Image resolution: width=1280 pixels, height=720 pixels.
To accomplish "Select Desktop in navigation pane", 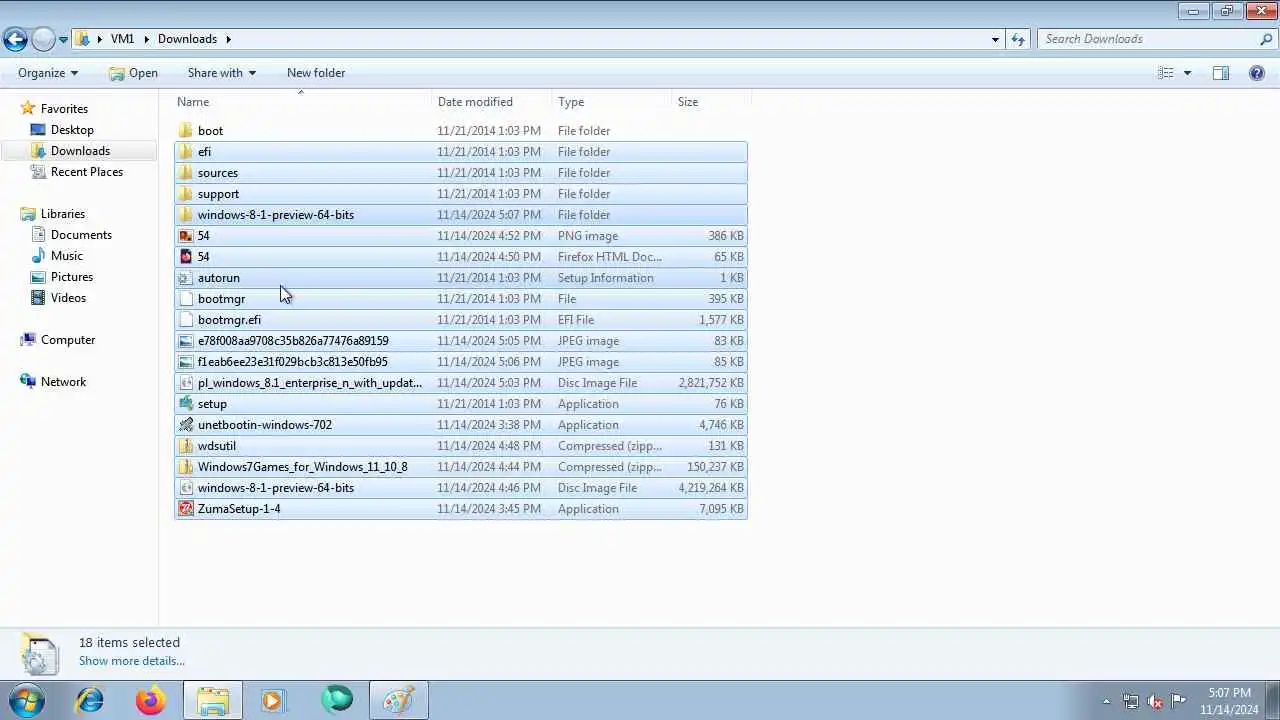I will click(x=72, y=130).
